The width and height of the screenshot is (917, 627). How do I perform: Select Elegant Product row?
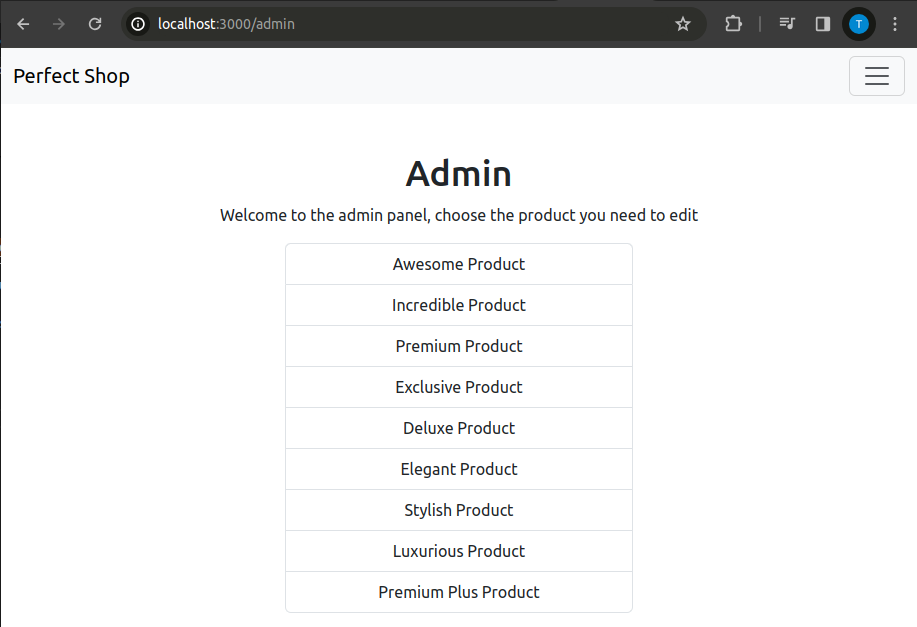tap(458, 469)
